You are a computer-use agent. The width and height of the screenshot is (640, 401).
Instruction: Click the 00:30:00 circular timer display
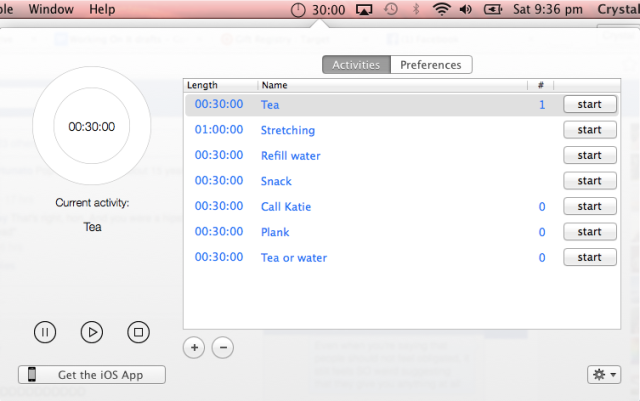point(92,127)
